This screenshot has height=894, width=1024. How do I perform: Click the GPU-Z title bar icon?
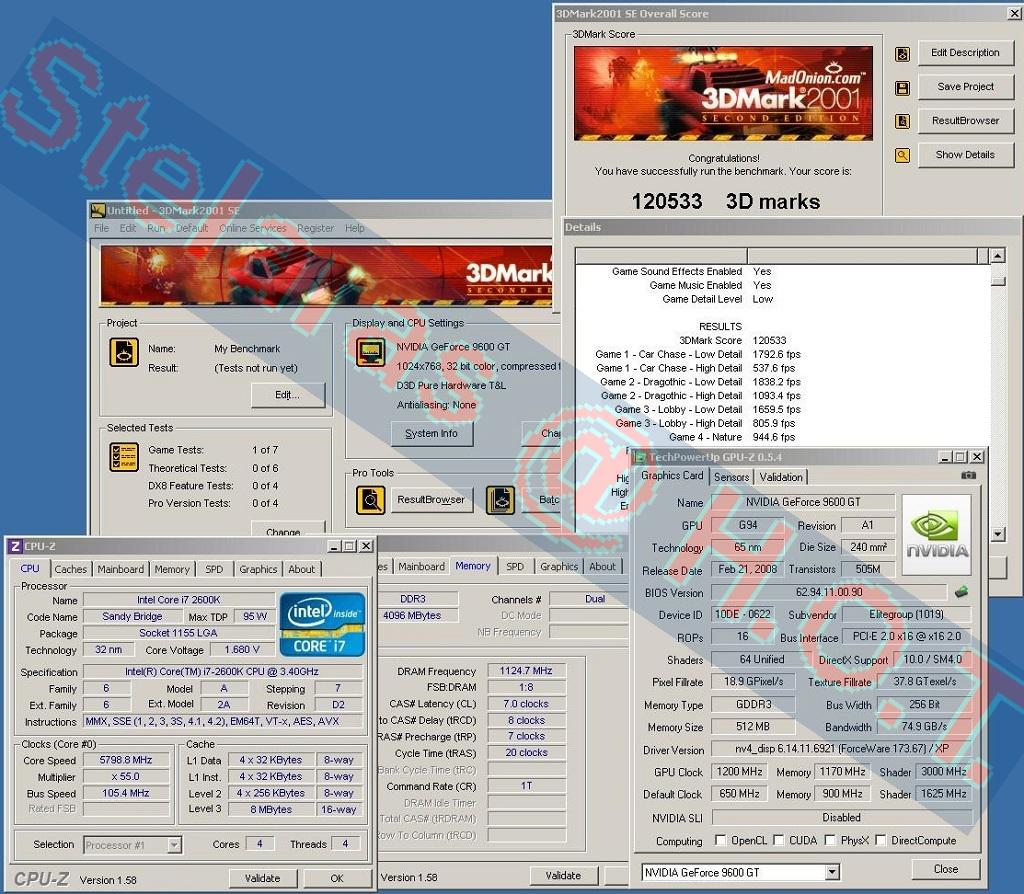[640, 457]
